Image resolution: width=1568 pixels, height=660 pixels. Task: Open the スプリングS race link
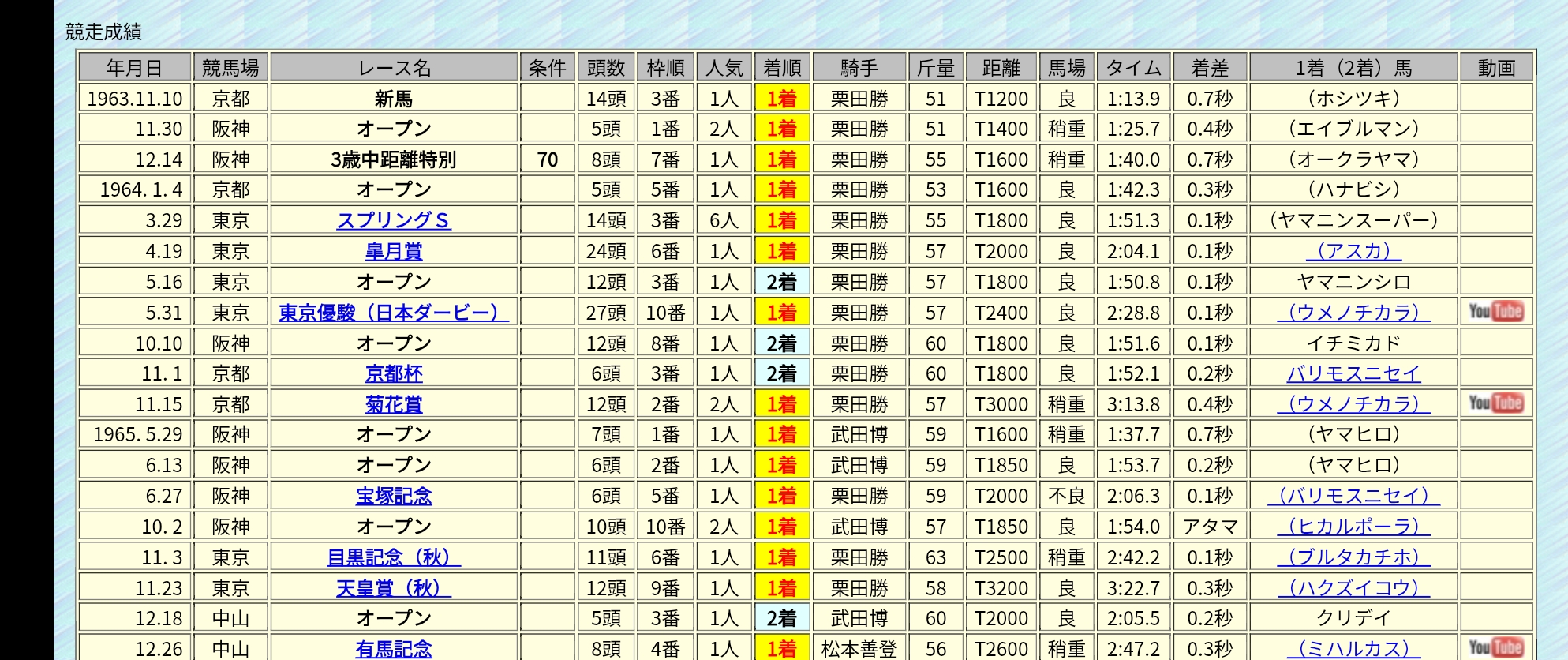point(393,220)
